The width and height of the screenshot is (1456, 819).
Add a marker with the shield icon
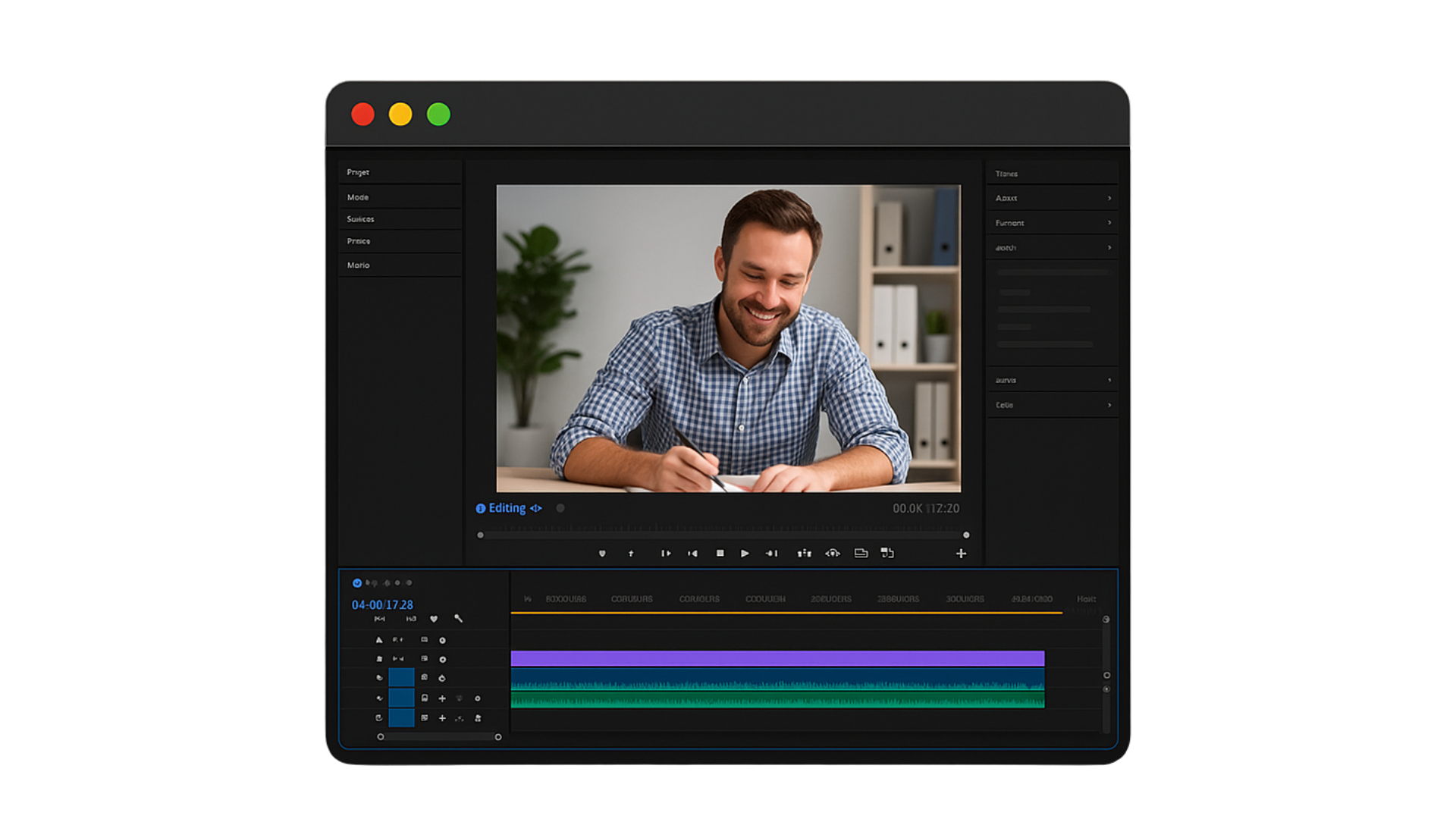602,554
